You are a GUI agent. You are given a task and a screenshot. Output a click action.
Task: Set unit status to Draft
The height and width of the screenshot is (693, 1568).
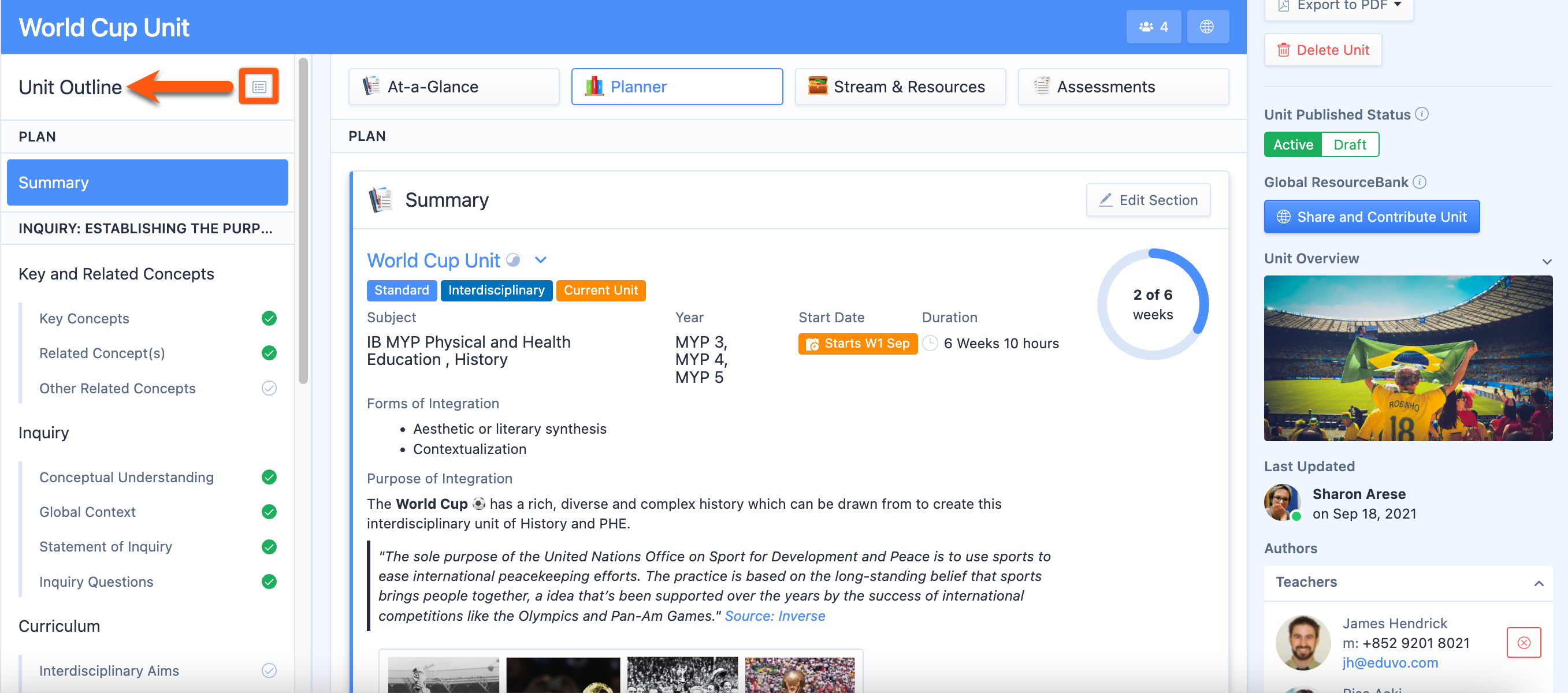1349,145
